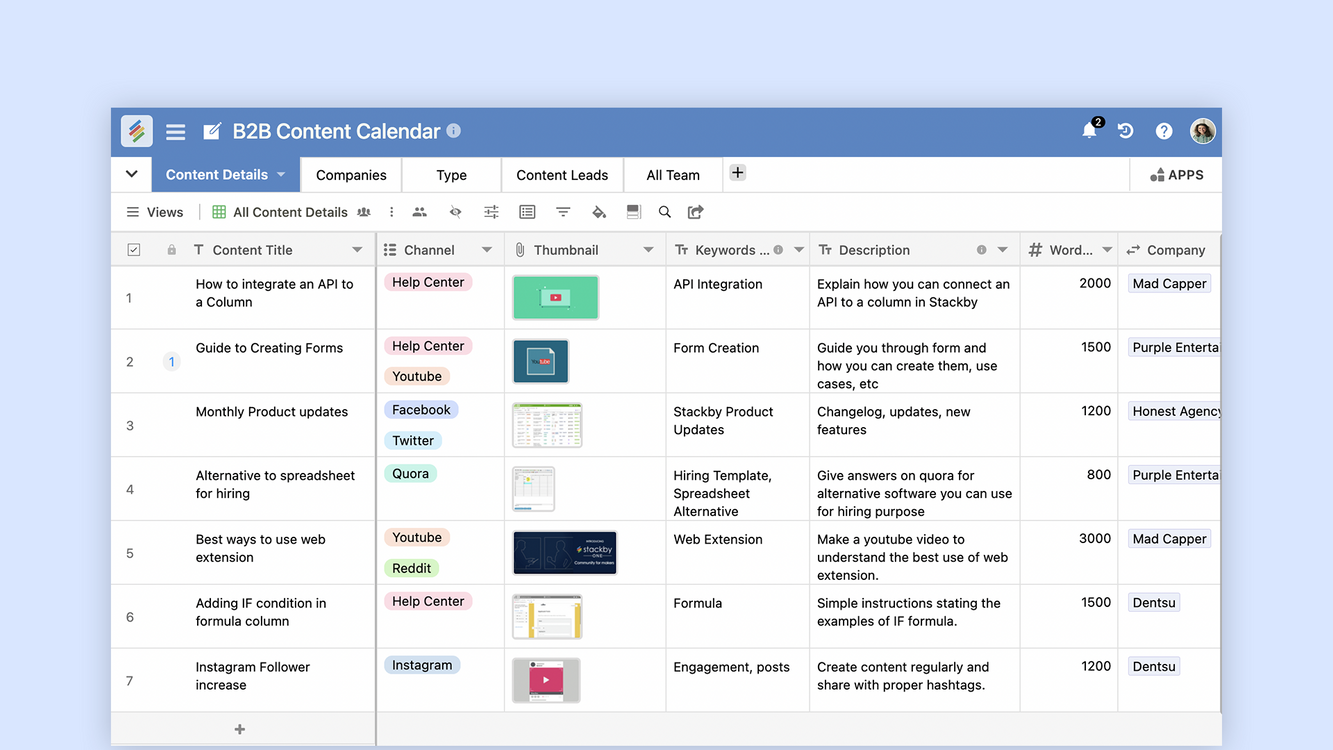
Task: Open the user profile avatar
Action: point(1203,131)
